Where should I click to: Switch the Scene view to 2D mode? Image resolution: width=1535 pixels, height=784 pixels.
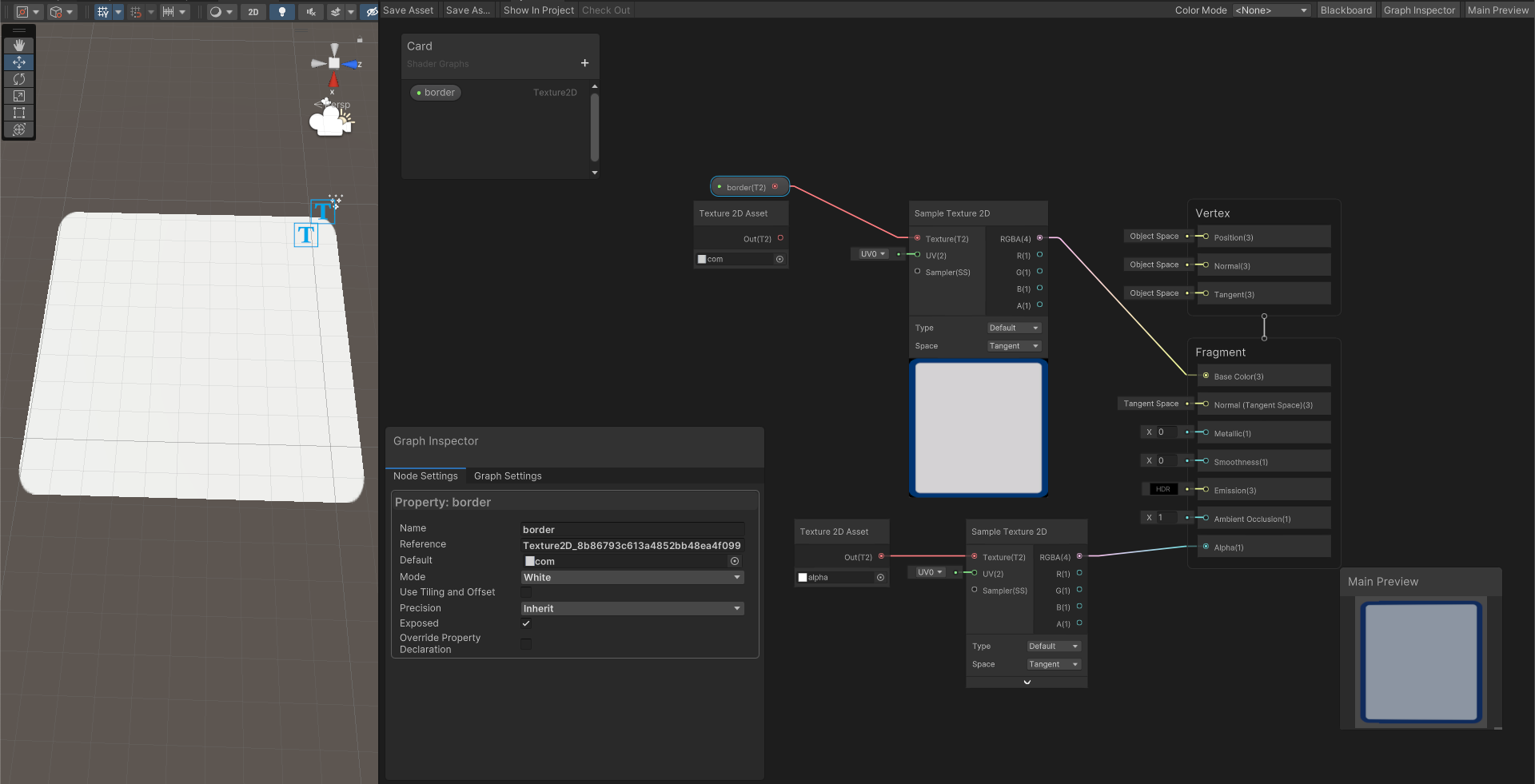(x=253, y=11)
